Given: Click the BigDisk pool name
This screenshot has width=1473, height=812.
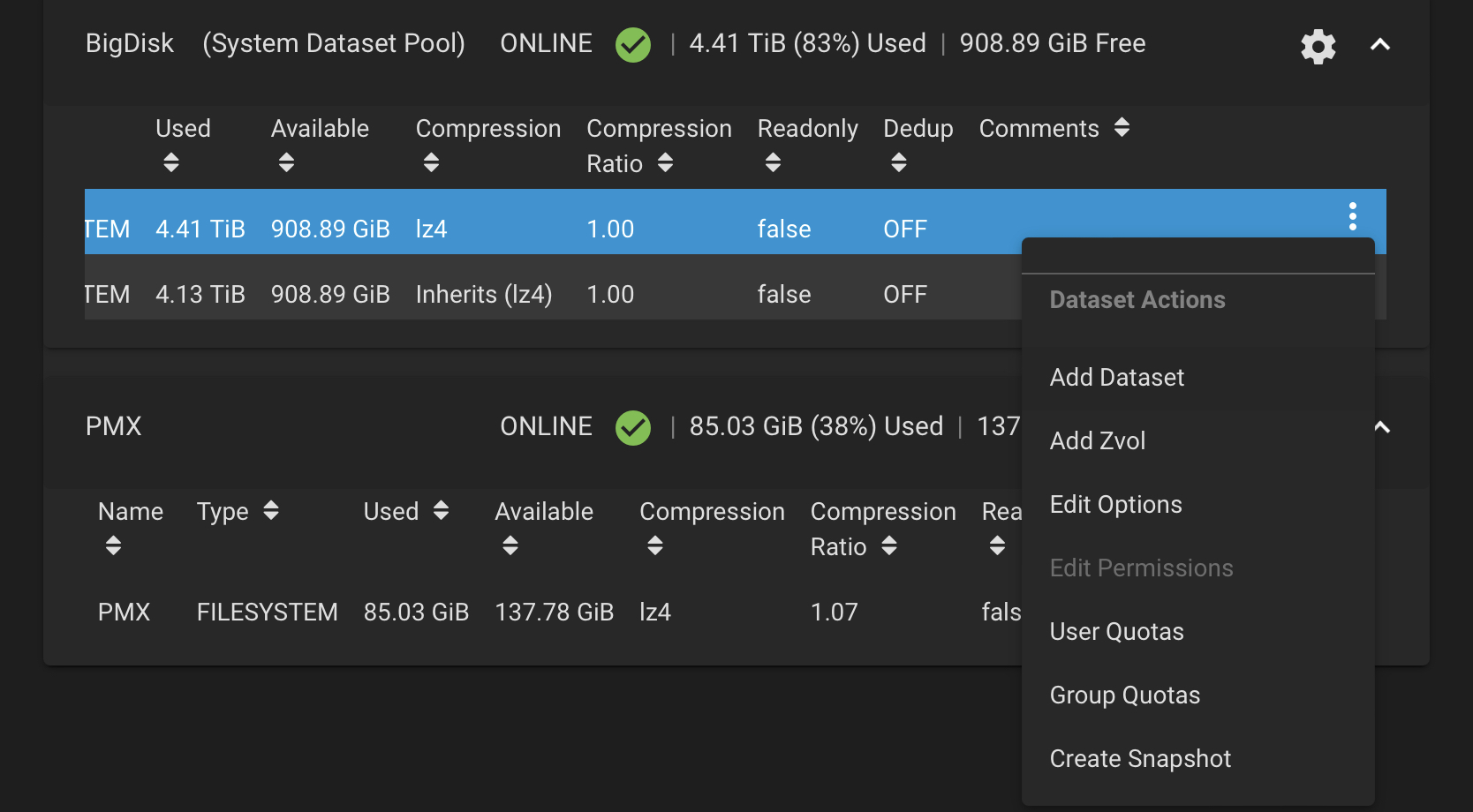Looking at the screenshot, I should click(130, 43).
